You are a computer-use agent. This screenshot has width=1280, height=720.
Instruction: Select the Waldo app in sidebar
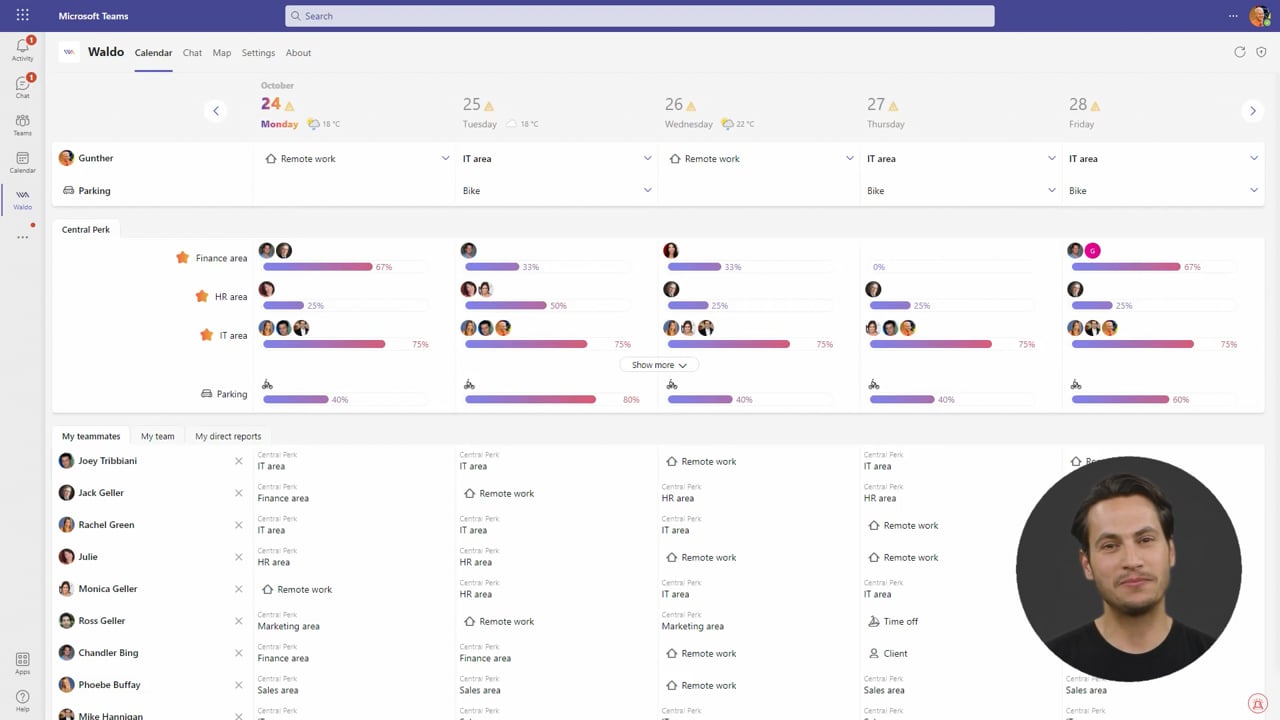22,199
